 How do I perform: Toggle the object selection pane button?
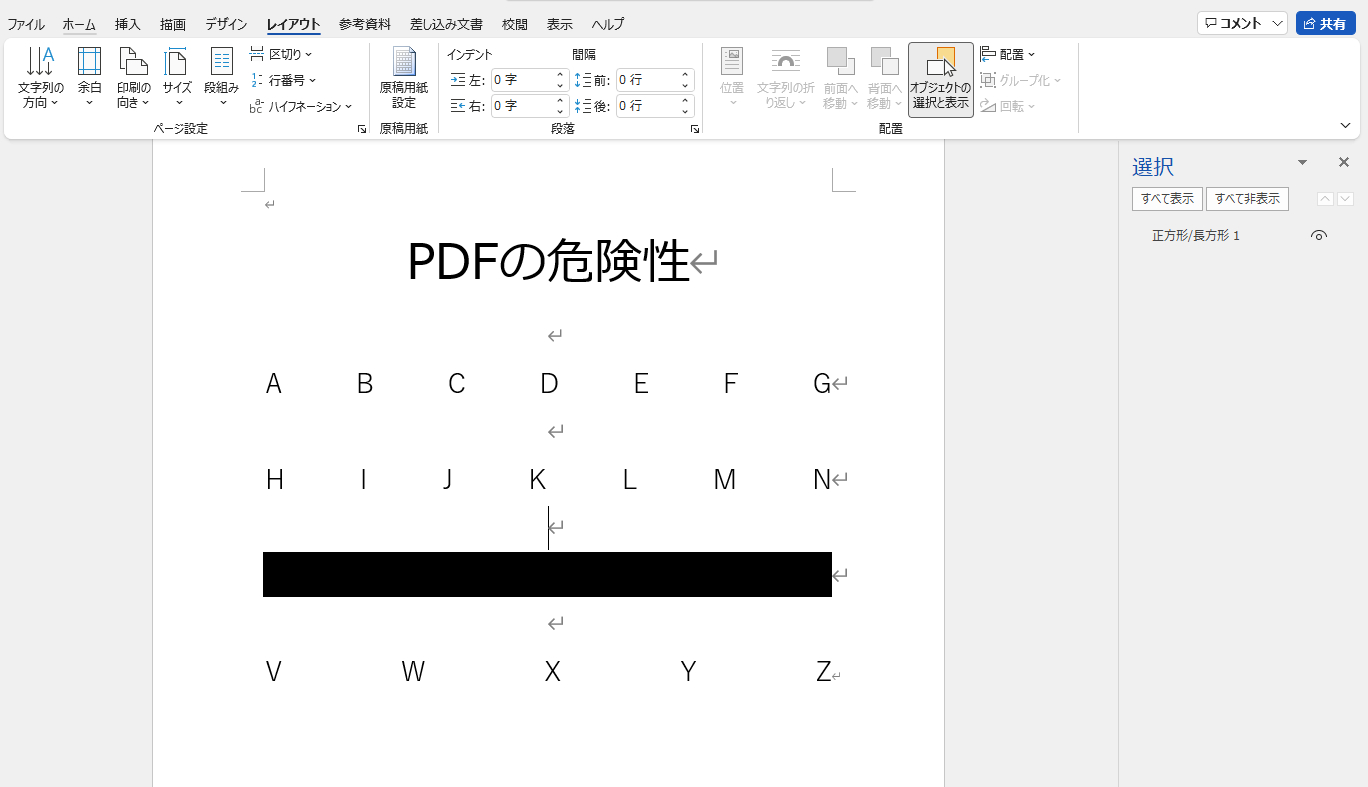[x=940, y=80]
